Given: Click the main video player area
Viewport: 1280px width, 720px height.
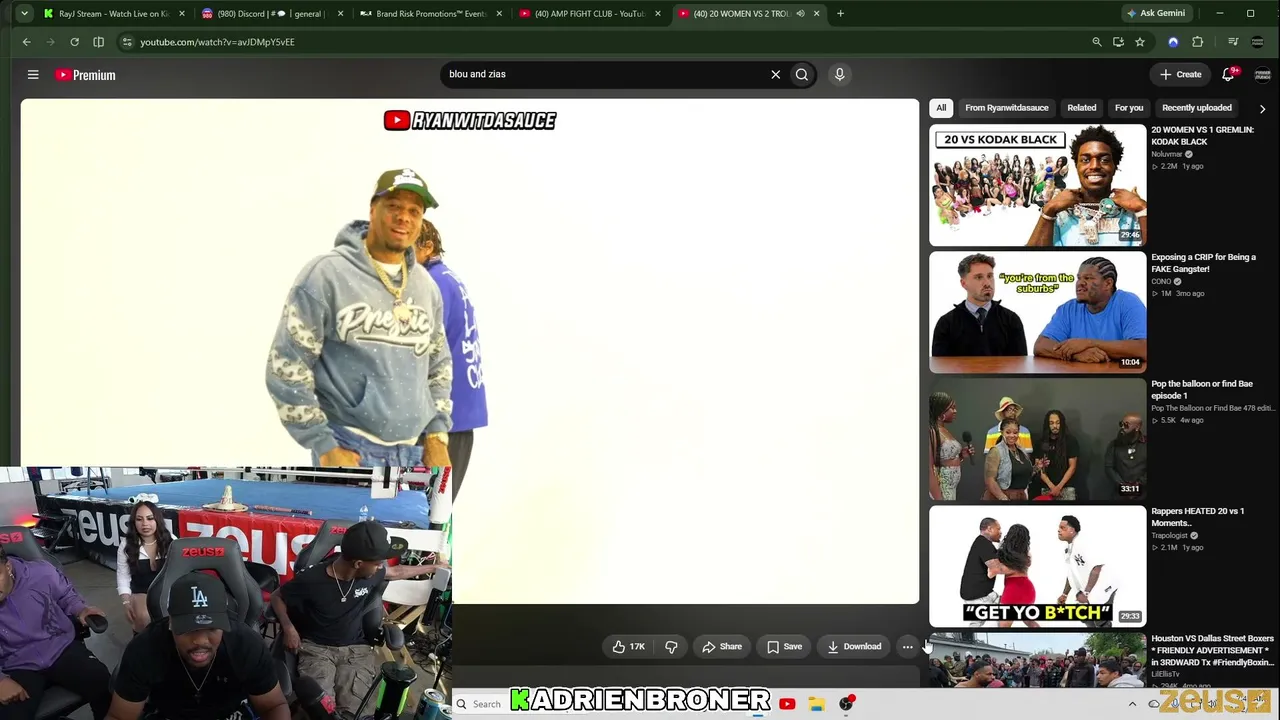Looking at the screenshot, I should click(x=470, y=351).
